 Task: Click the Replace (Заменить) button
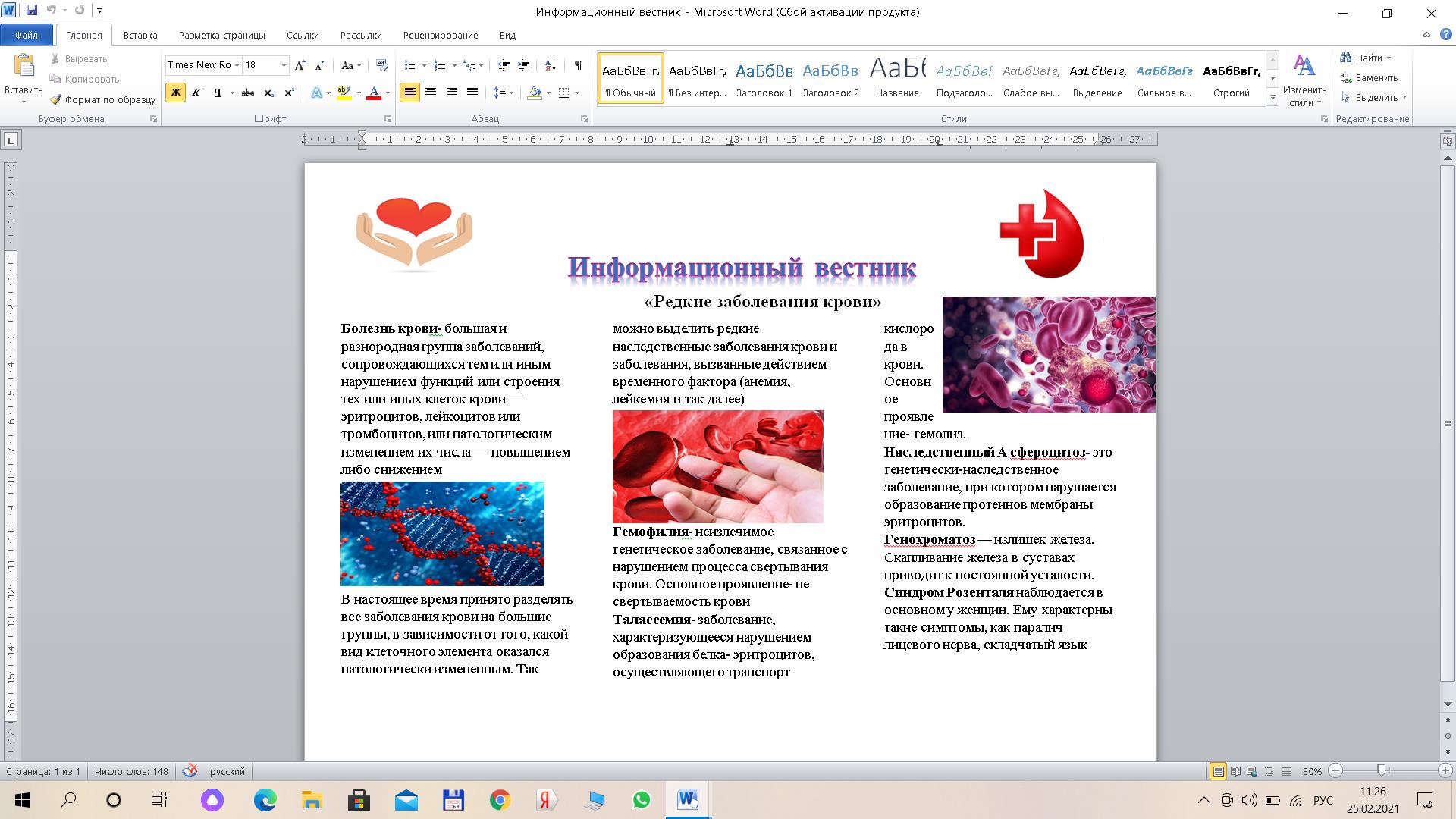click(1369, 77)
